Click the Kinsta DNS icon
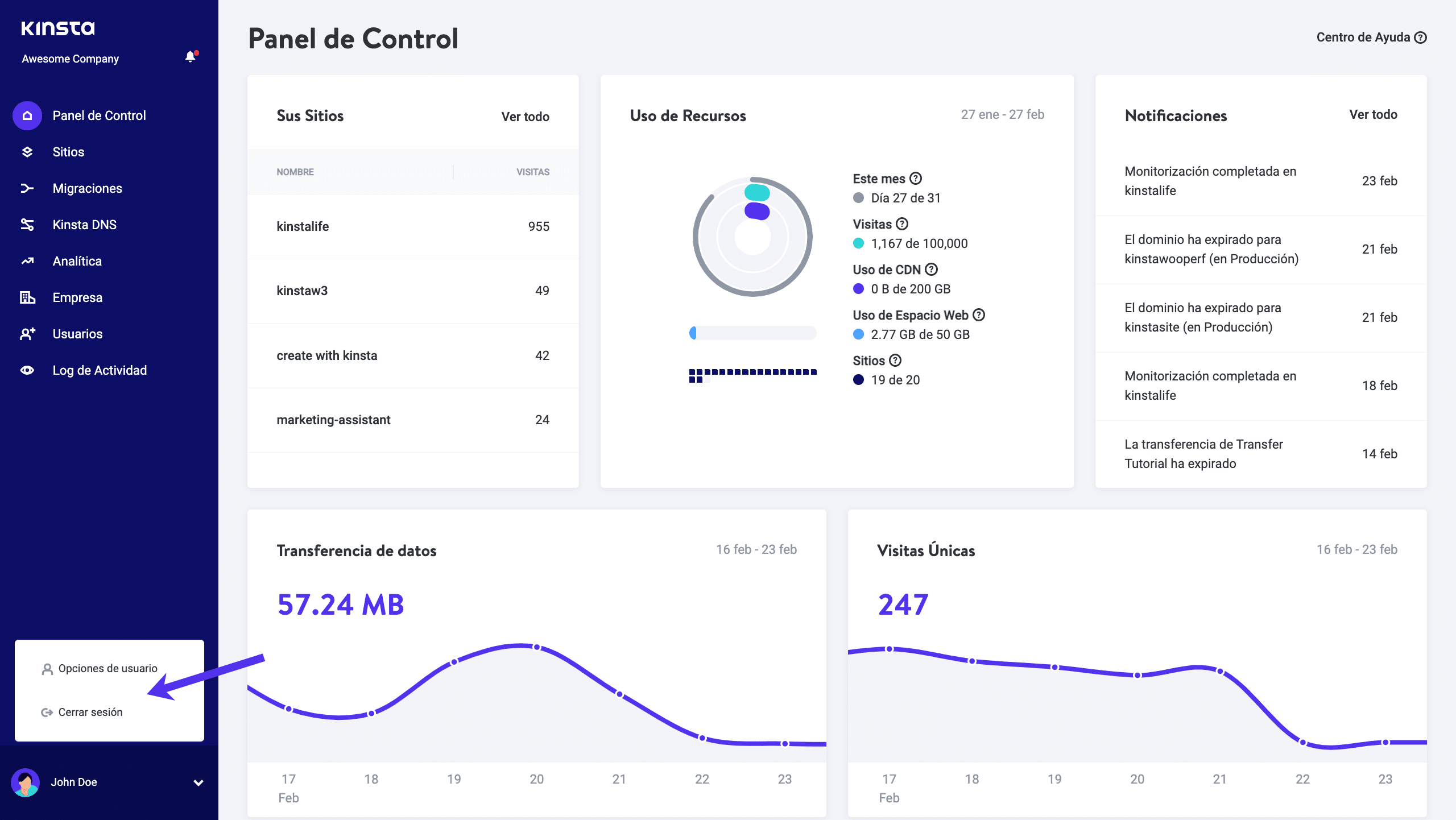Image resolution: width=1456 pixels, height=820 pixels. coord(27,225)
